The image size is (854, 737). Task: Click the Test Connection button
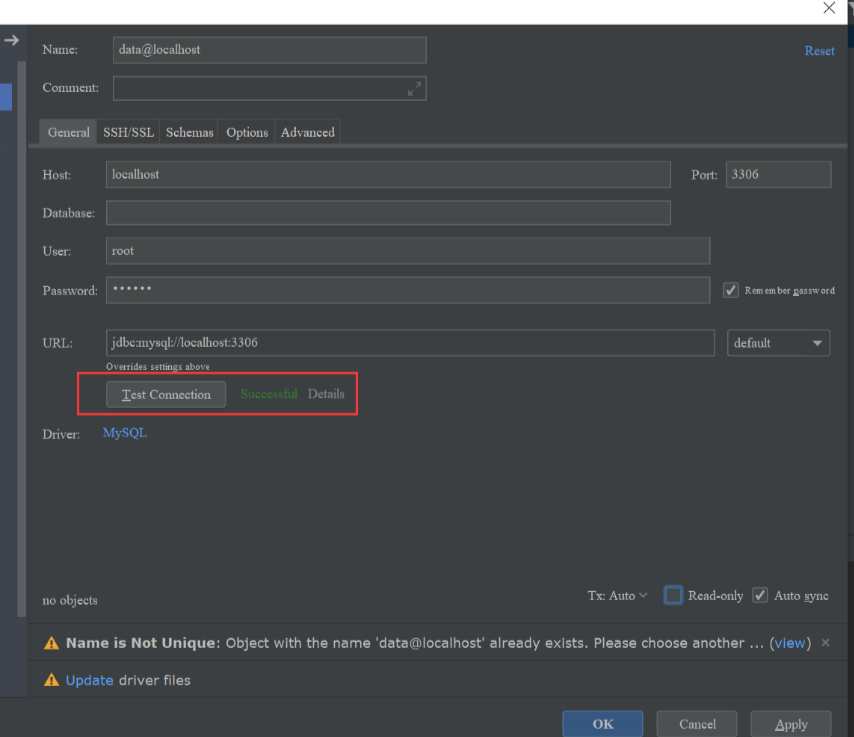(166, 394)
